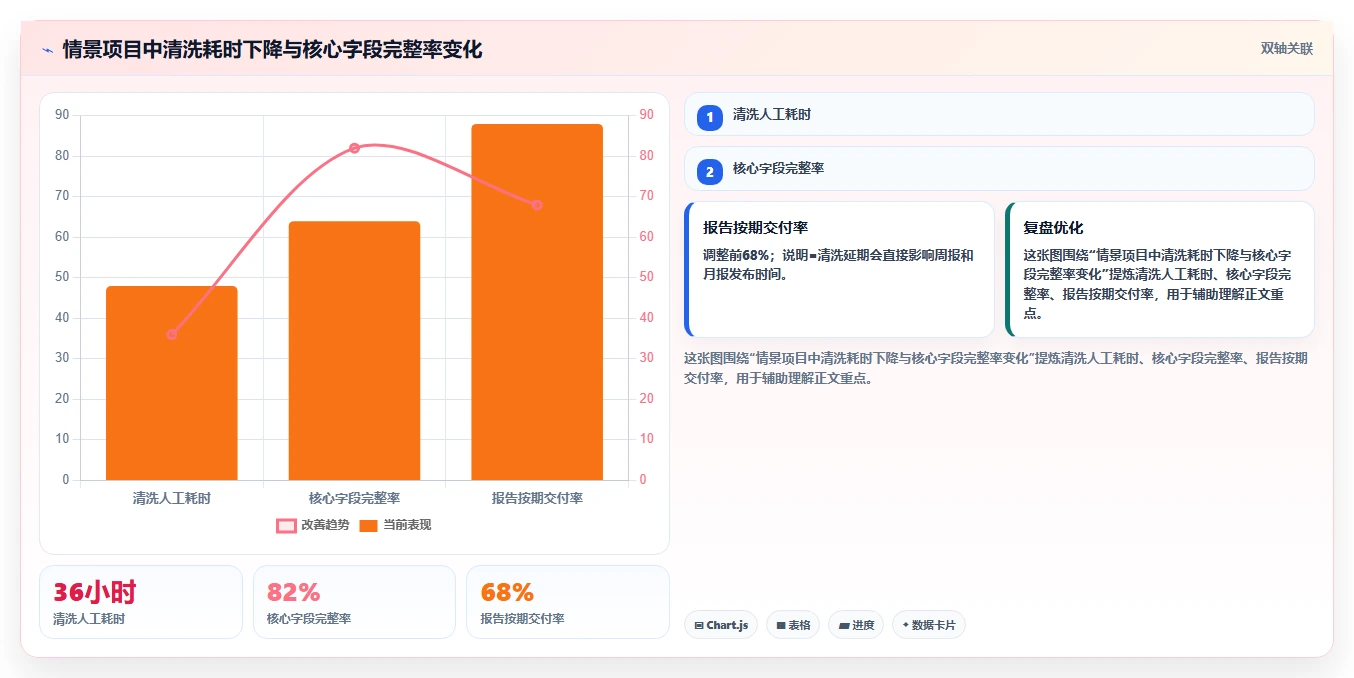The height and width of the screenshot is (678, 1354).
Task: Toggle the 当前表现 legend swatch
Action: [x=368, y=526]
